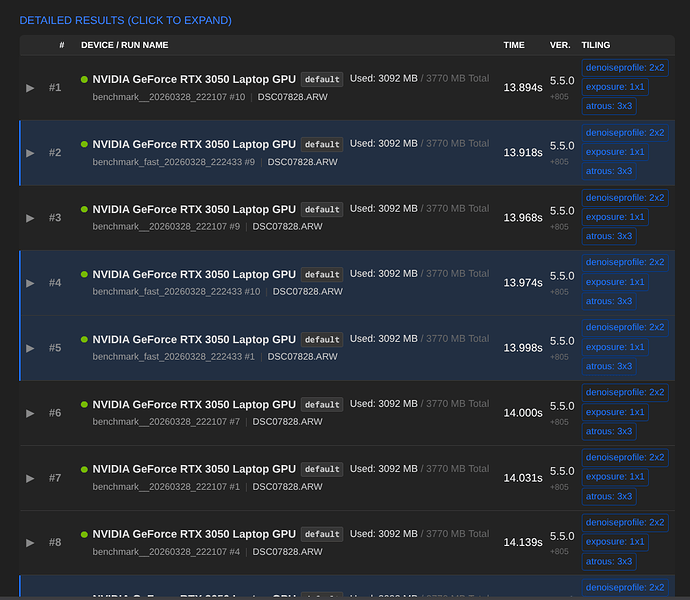Image resolution: width=690 pixels, height=600 pixels.
Task: Click run name benchmark_fast_20260328_222433 #9
Action: [x=173, y=162]
